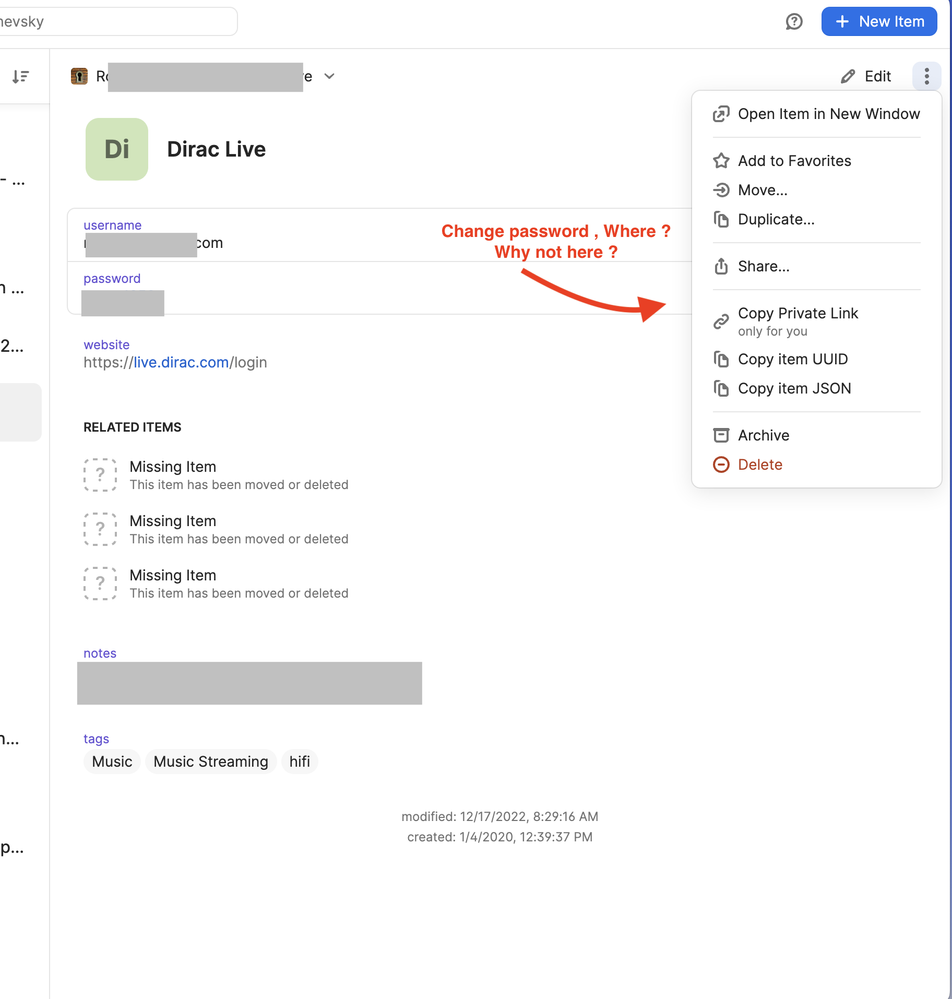Click the Dirac Live green item icon

tap(117, 149)
